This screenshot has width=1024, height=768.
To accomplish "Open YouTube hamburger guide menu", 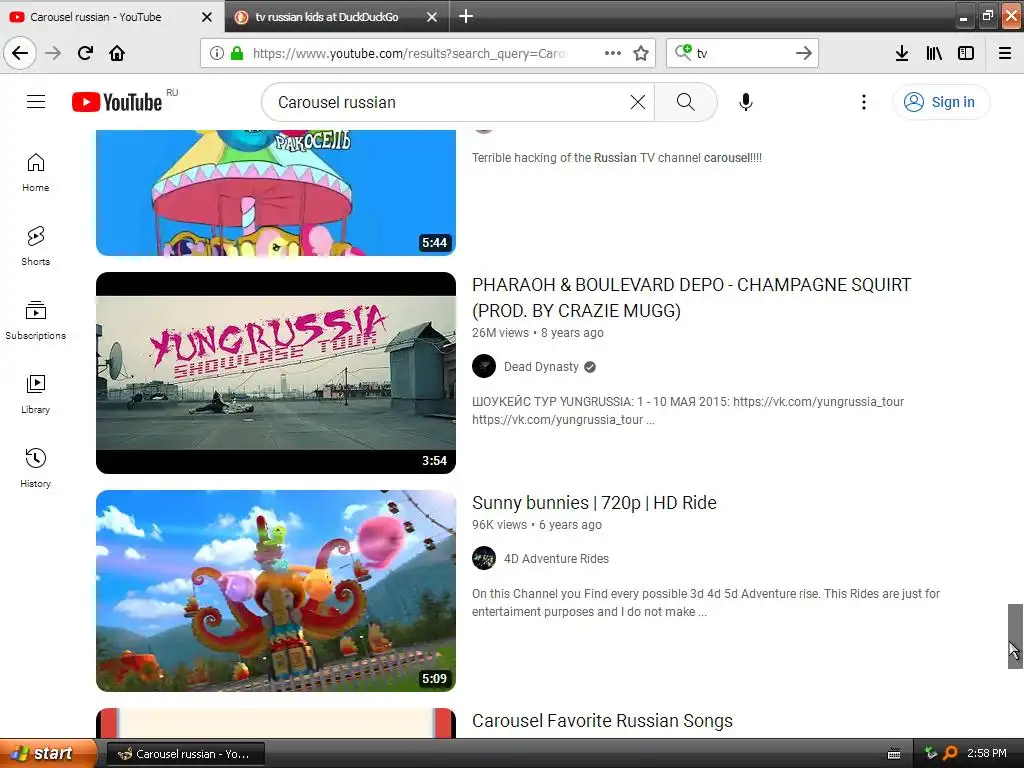I will pyautogui.click(x=36, y=102).
